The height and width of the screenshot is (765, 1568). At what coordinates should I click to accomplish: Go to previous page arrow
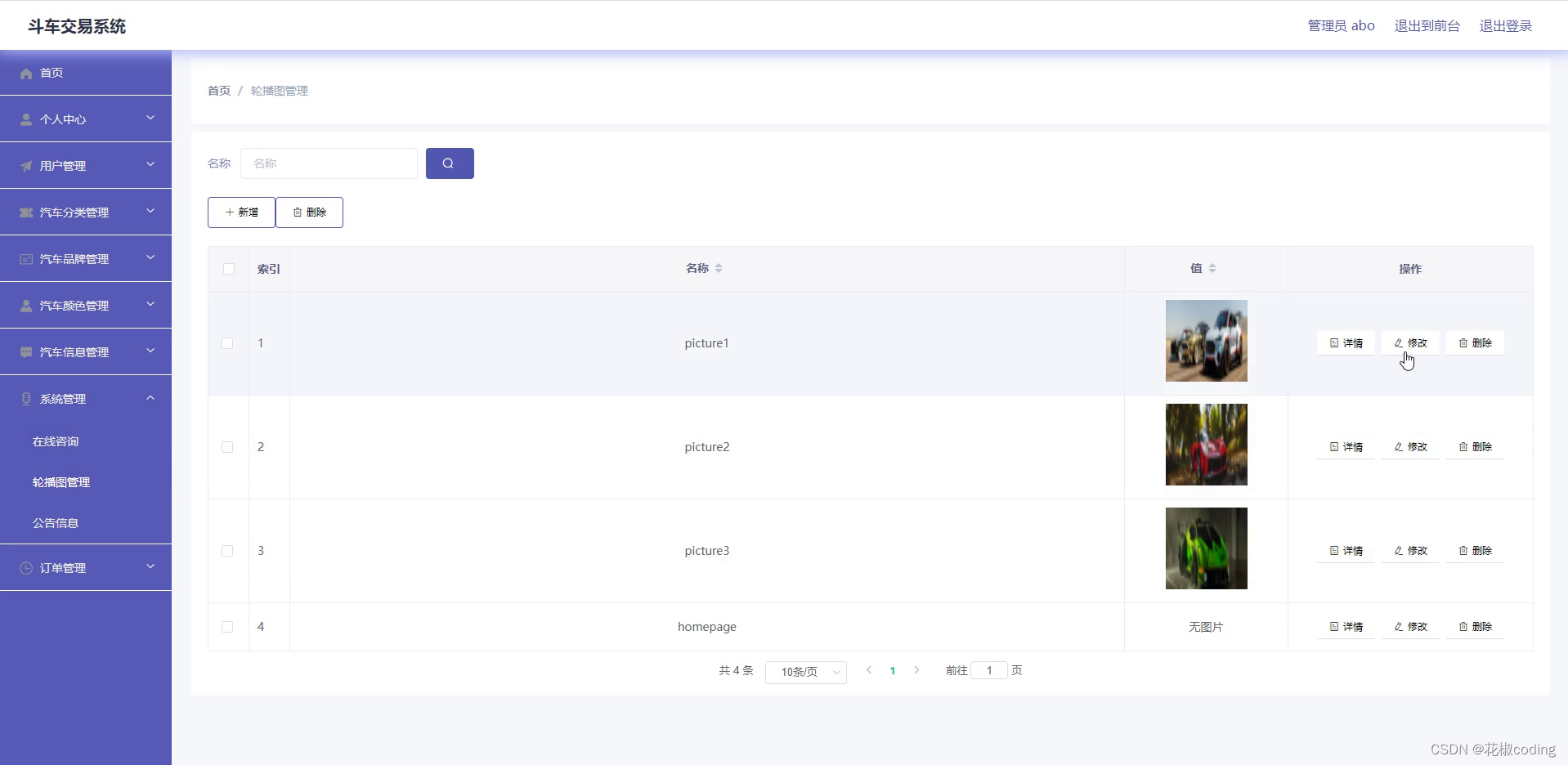869,670
